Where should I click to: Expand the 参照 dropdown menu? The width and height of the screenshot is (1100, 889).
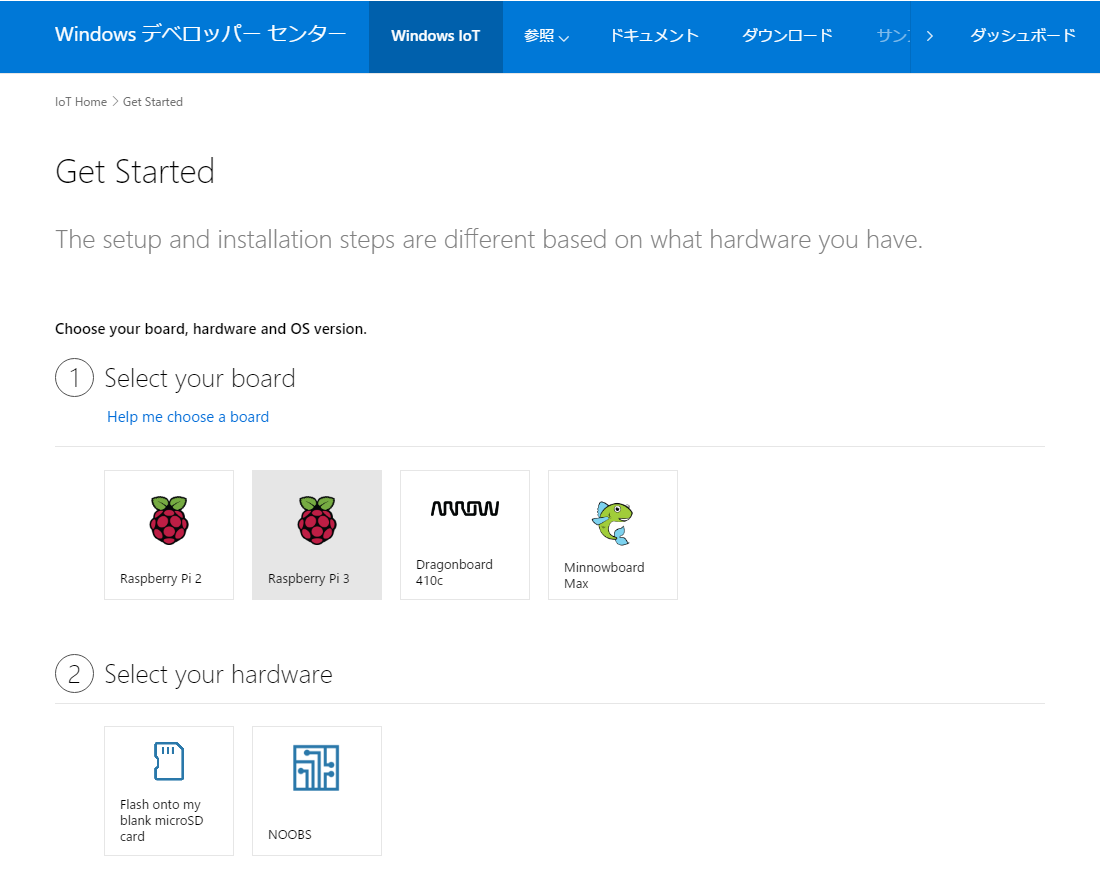[546, 36]
